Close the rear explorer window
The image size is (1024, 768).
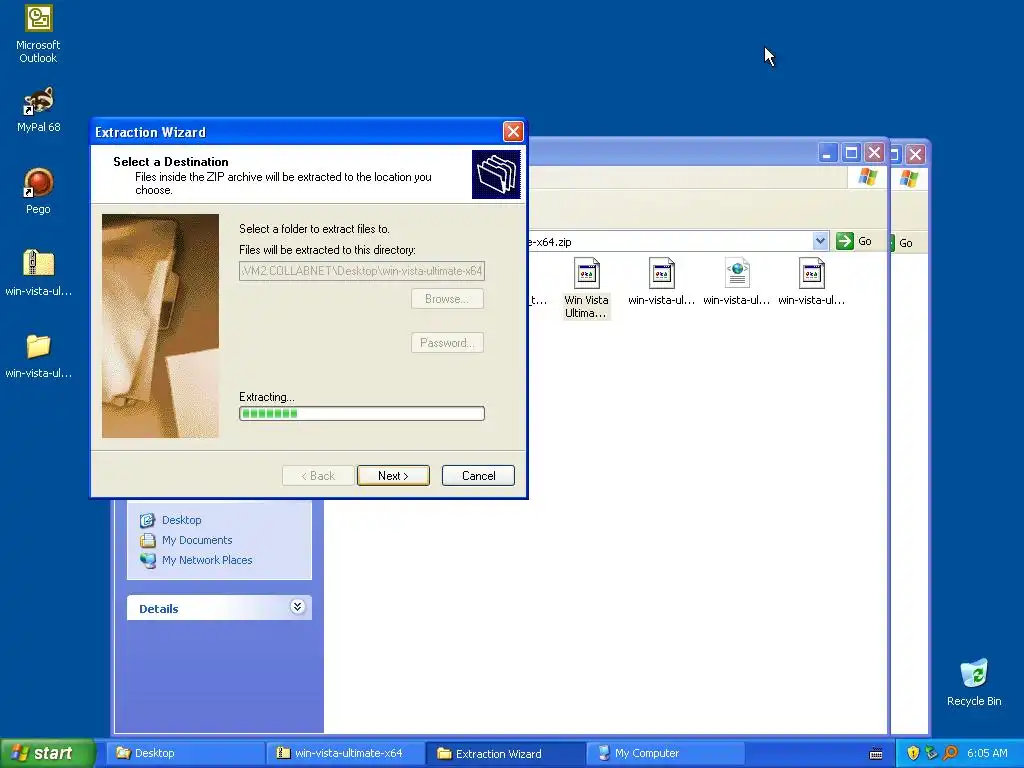(x=916, y=154)
